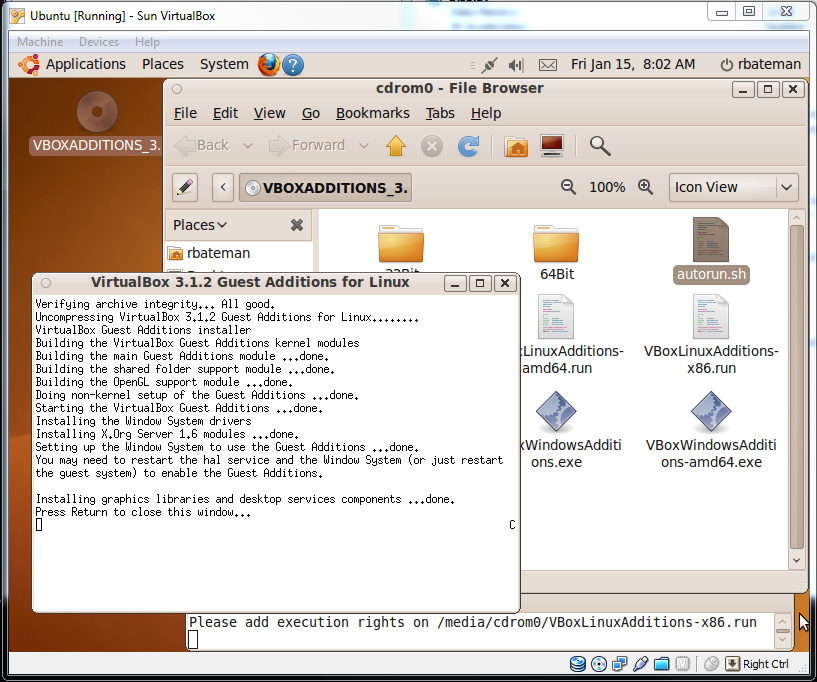Viewport: 817px width, 682px height.
Task: Click the bottom output pane scroll-down arrow
Action: click(782, 641)
